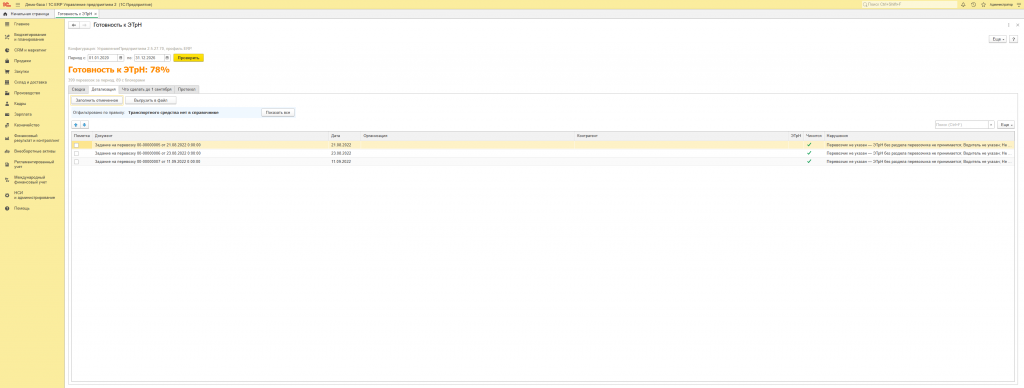Click the Показать все button
The image size is (1024, 388).
(278, 112)
